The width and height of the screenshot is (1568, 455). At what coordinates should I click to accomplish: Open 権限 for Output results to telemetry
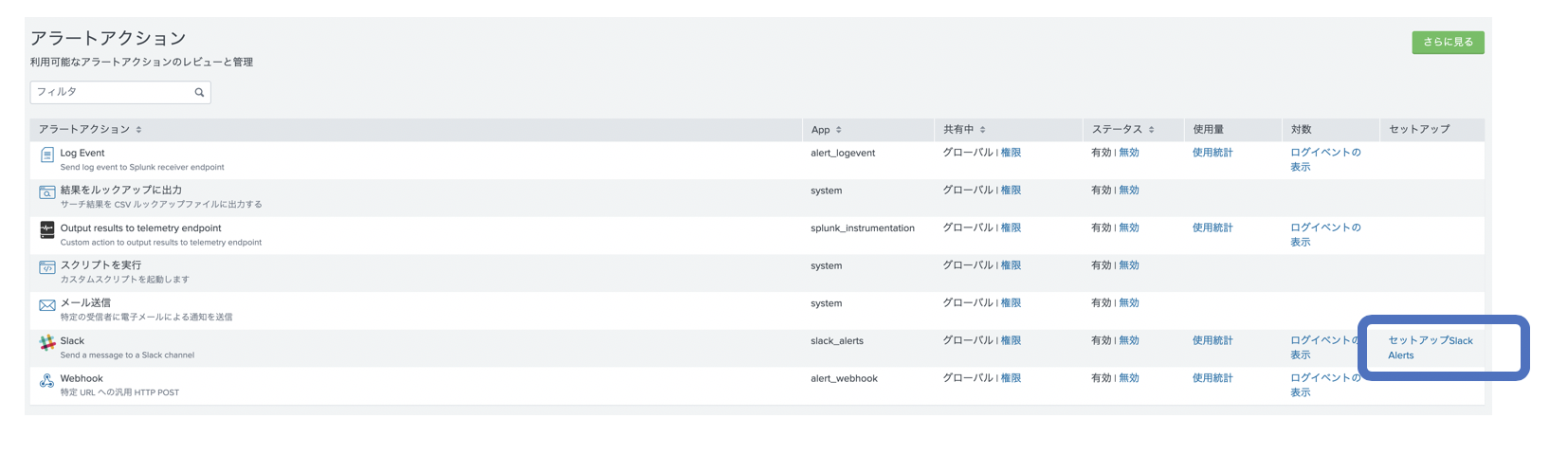1011,227
